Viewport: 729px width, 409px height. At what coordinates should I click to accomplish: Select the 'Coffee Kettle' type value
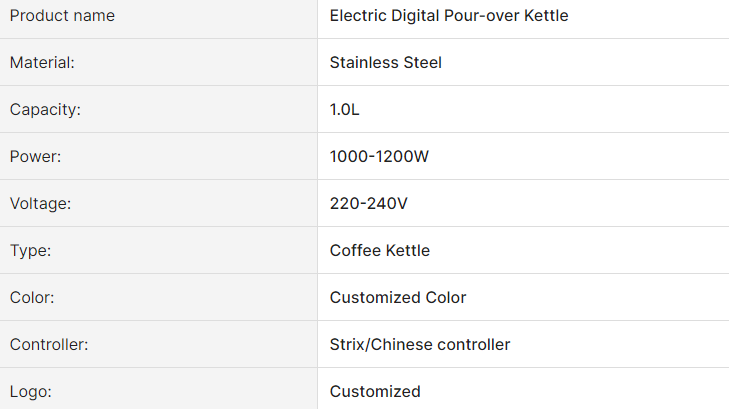click(x=380, y=251)
